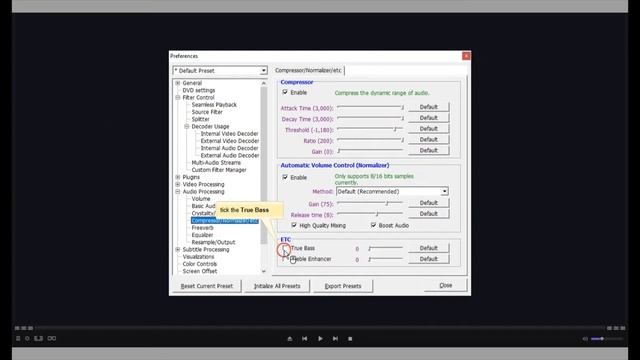The image size is (640, 360).
Task: Expand the General tree node
Action: click(x=178, y=83)
